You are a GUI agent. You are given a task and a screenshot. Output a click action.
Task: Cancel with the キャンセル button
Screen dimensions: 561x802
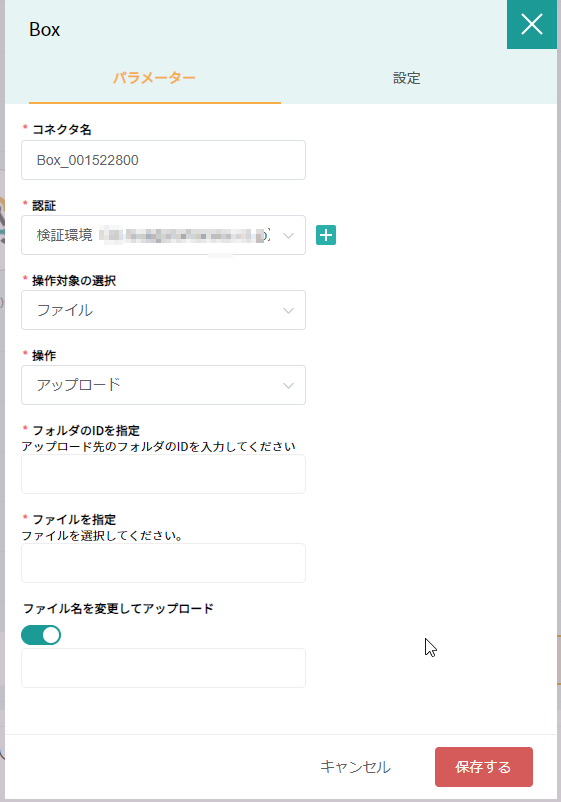(x=355, y=767)
